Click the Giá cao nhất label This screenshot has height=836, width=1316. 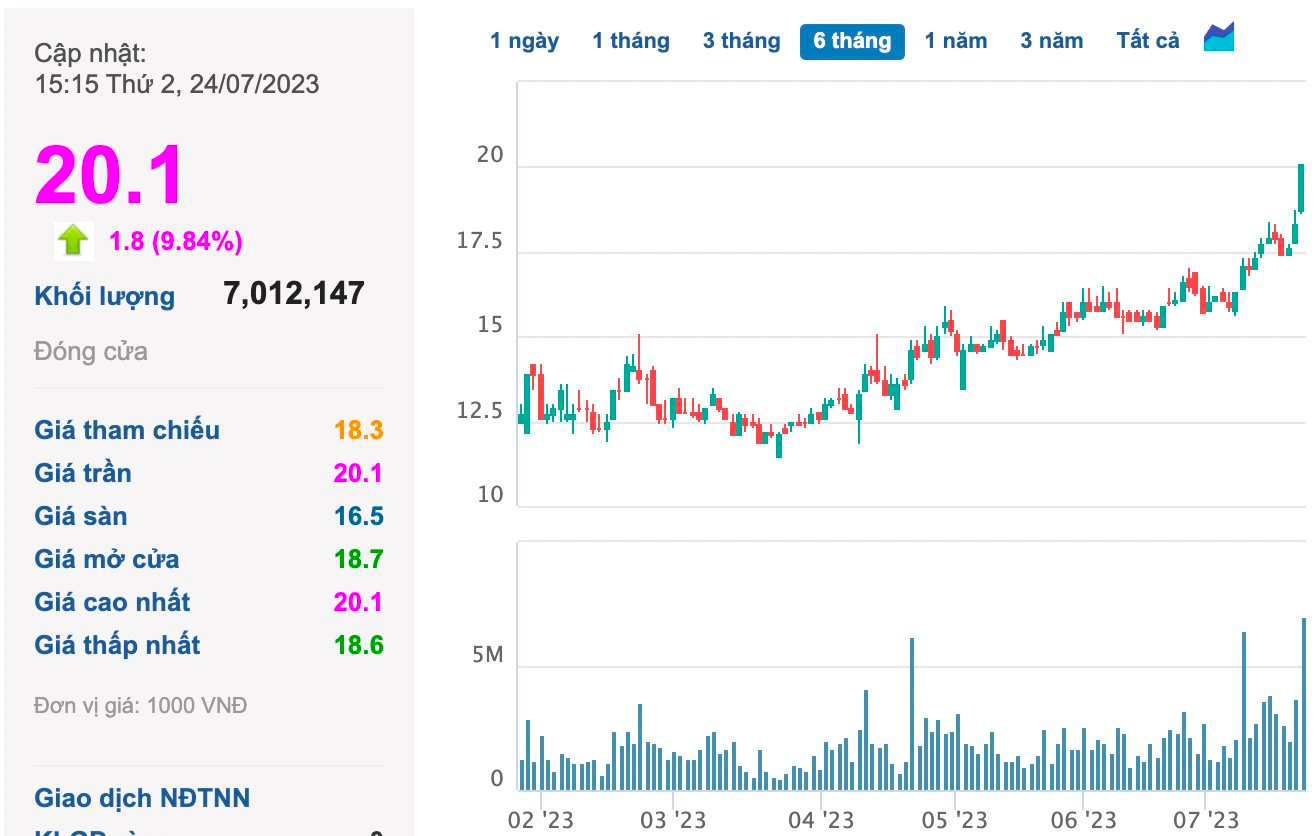pos(112,602)
